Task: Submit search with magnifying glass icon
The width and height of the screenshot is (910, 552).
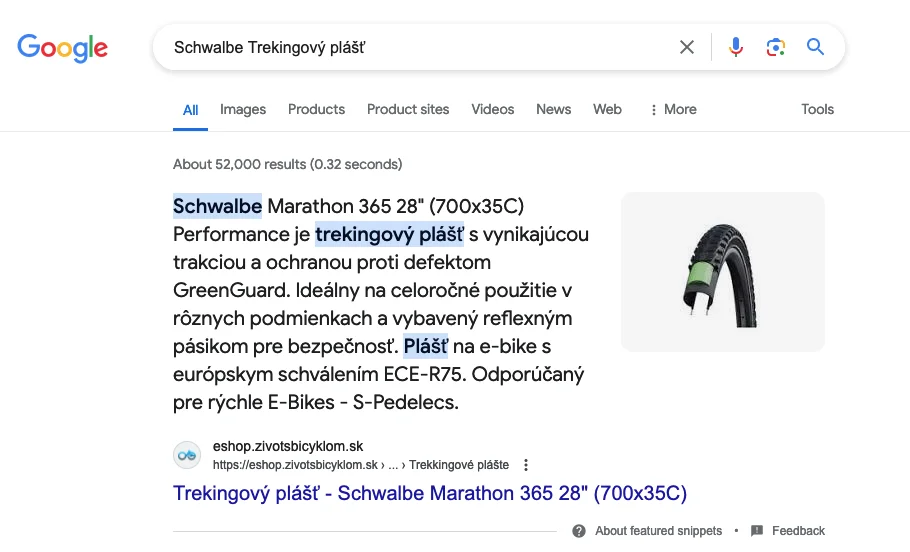Action: click(816, 47)
